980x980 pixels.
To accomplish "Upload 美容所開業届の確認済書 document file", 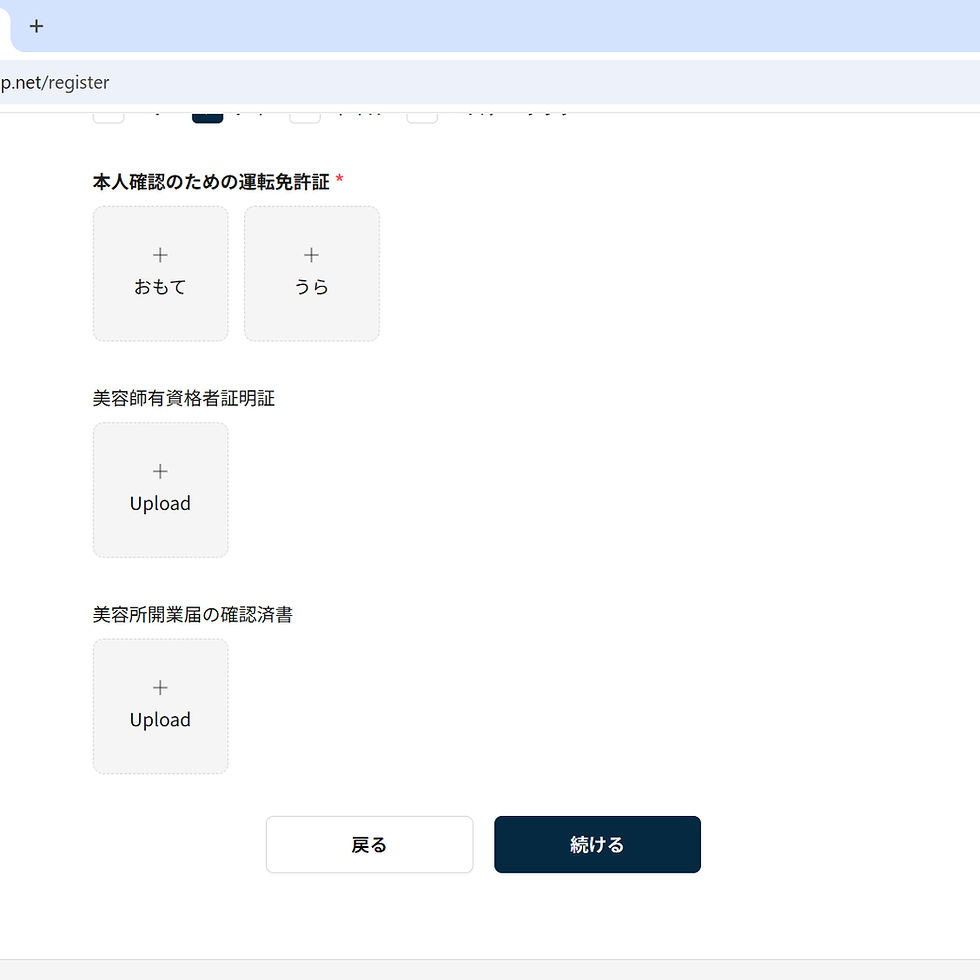I will [x=161, y=706].
